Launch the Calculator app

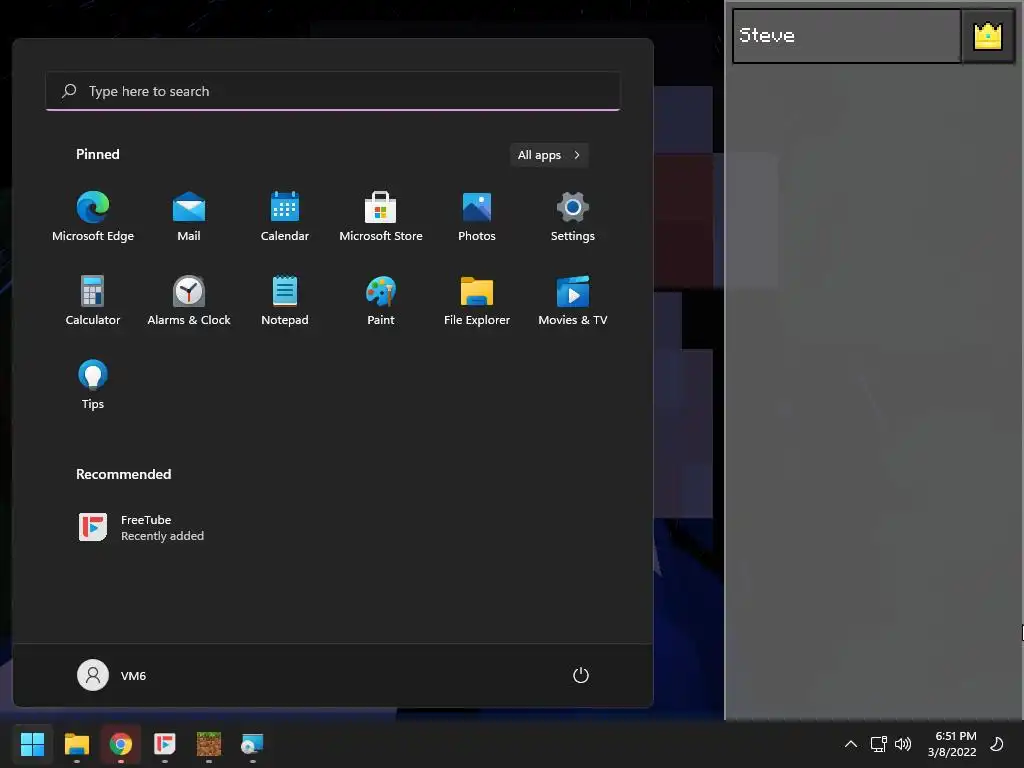click(93, 300)
